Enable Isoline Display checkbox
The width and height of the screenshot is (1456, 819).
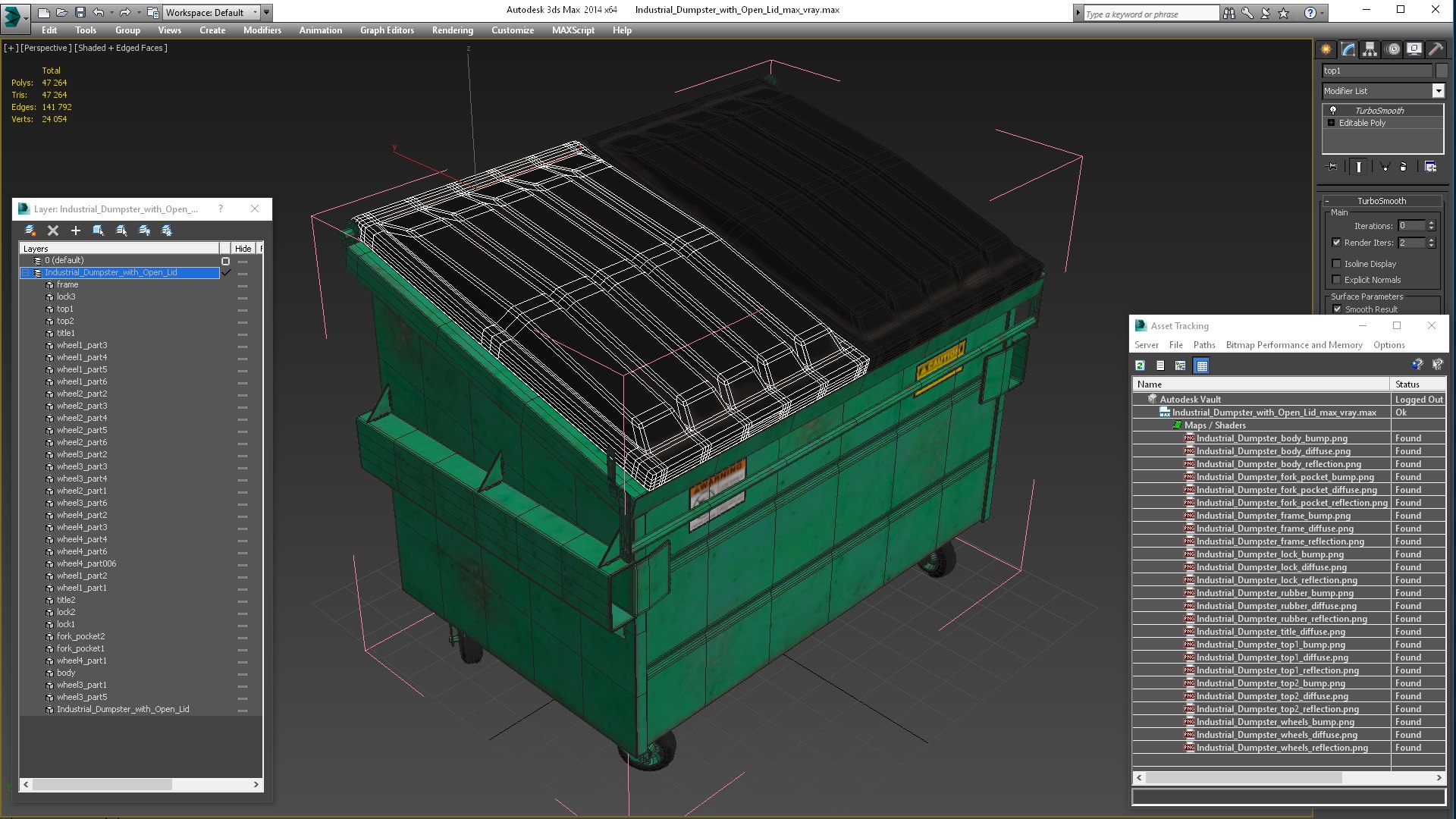(1336, 264)
